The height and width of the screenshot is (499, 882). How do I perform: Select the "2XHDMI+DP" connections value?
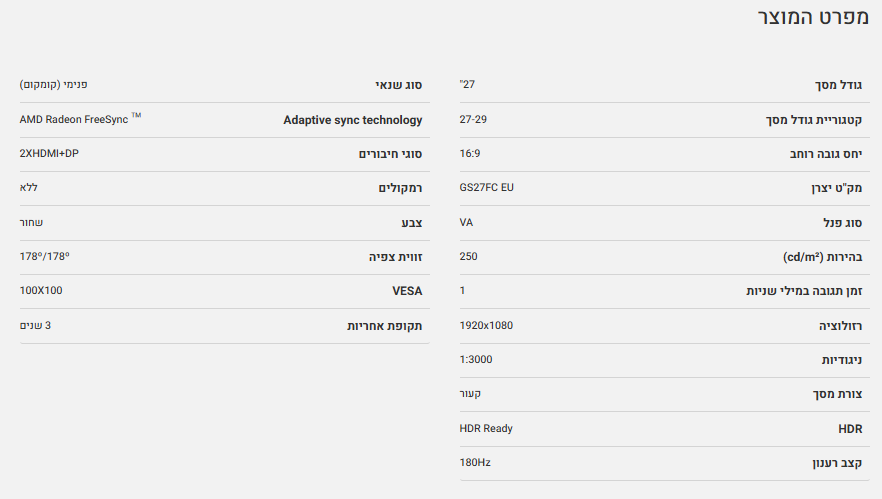click(x=50, y=154)
